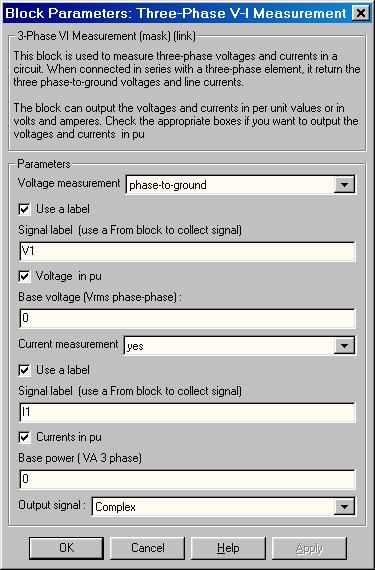
Task: Click the Current measurement yes value
Action: pyautogui.click(x=135, y=346)
